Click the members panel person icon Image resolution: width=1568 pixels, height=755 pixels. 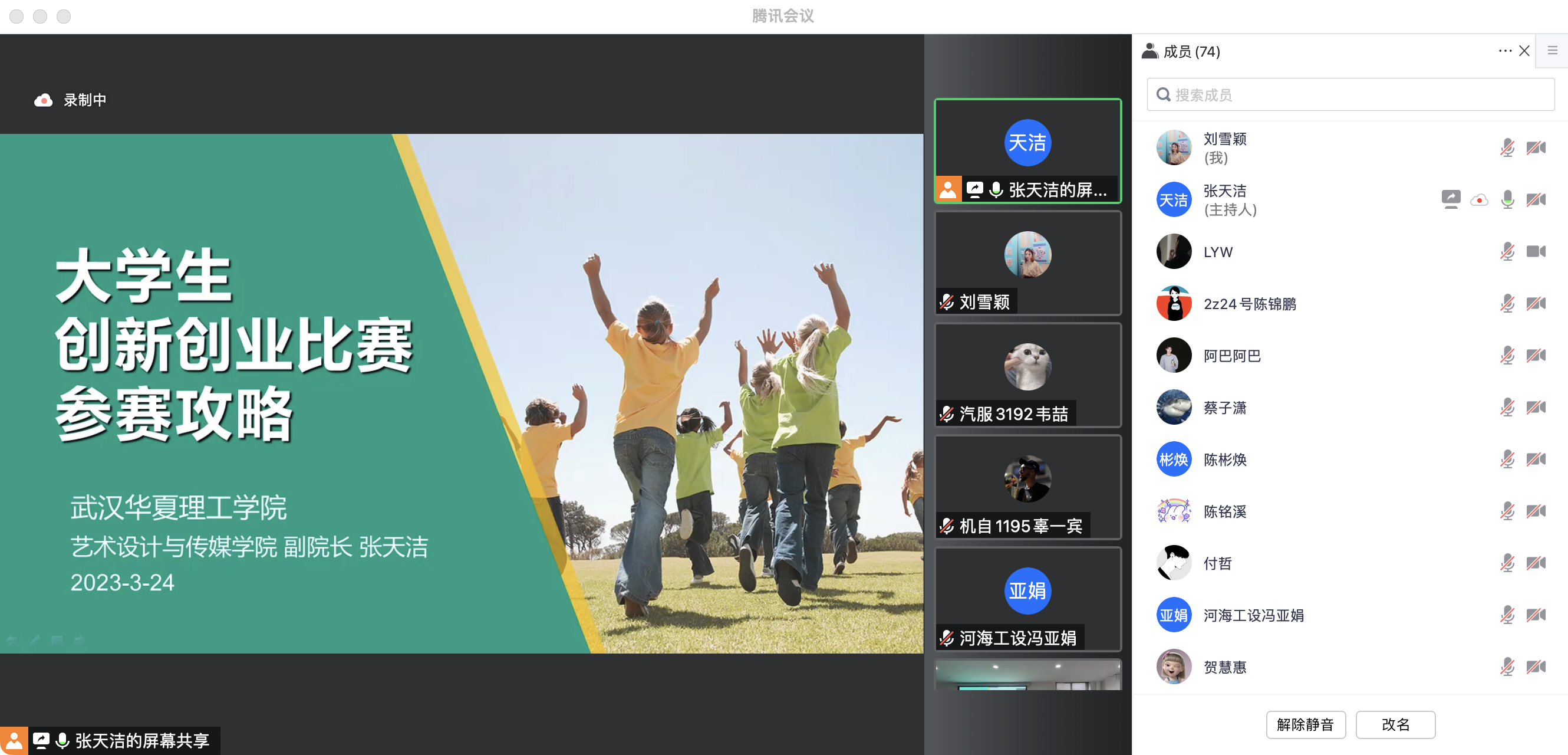[1150, 51]
